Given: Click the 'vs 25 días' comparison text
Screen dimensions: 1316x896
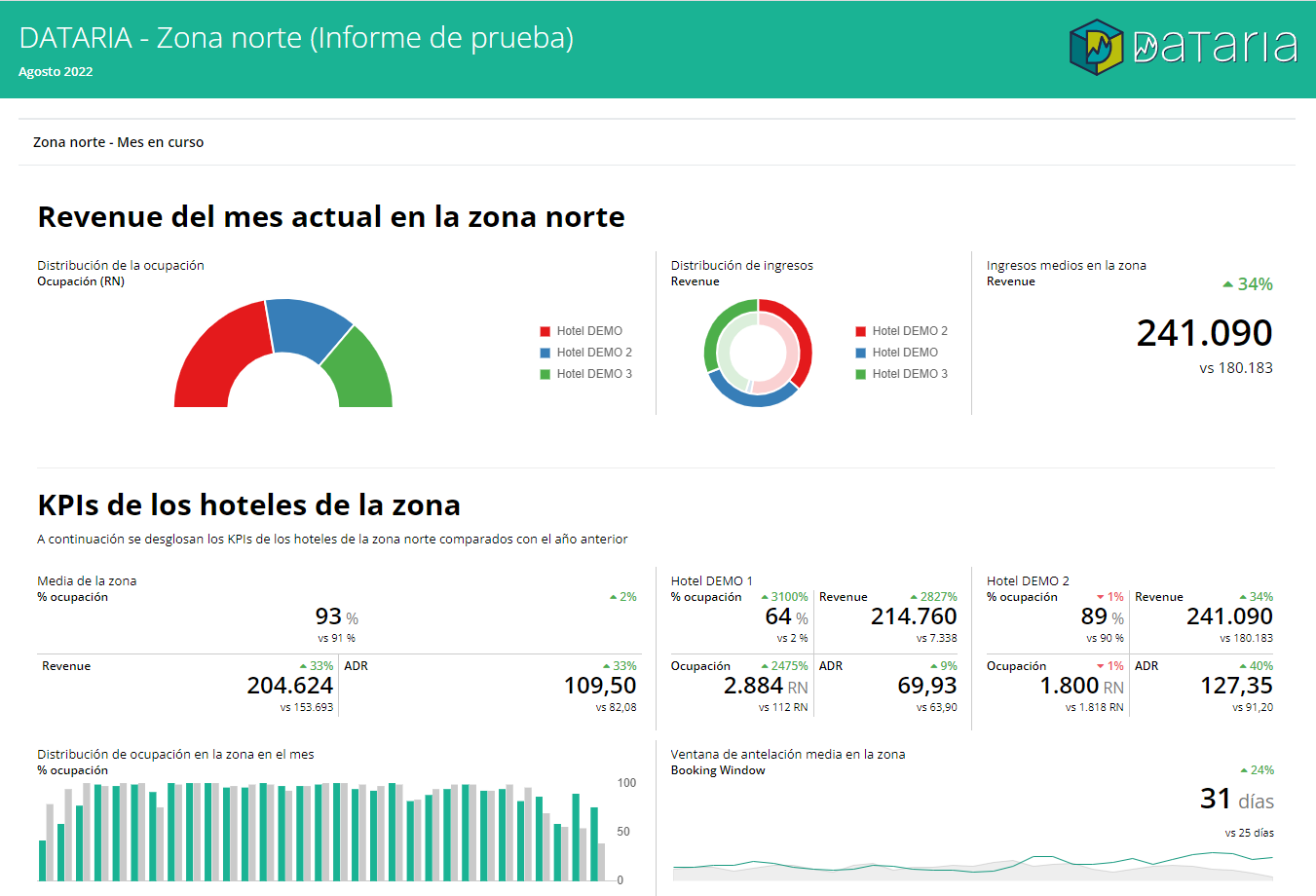Looking at the screenshot, I should point(1250,833).
